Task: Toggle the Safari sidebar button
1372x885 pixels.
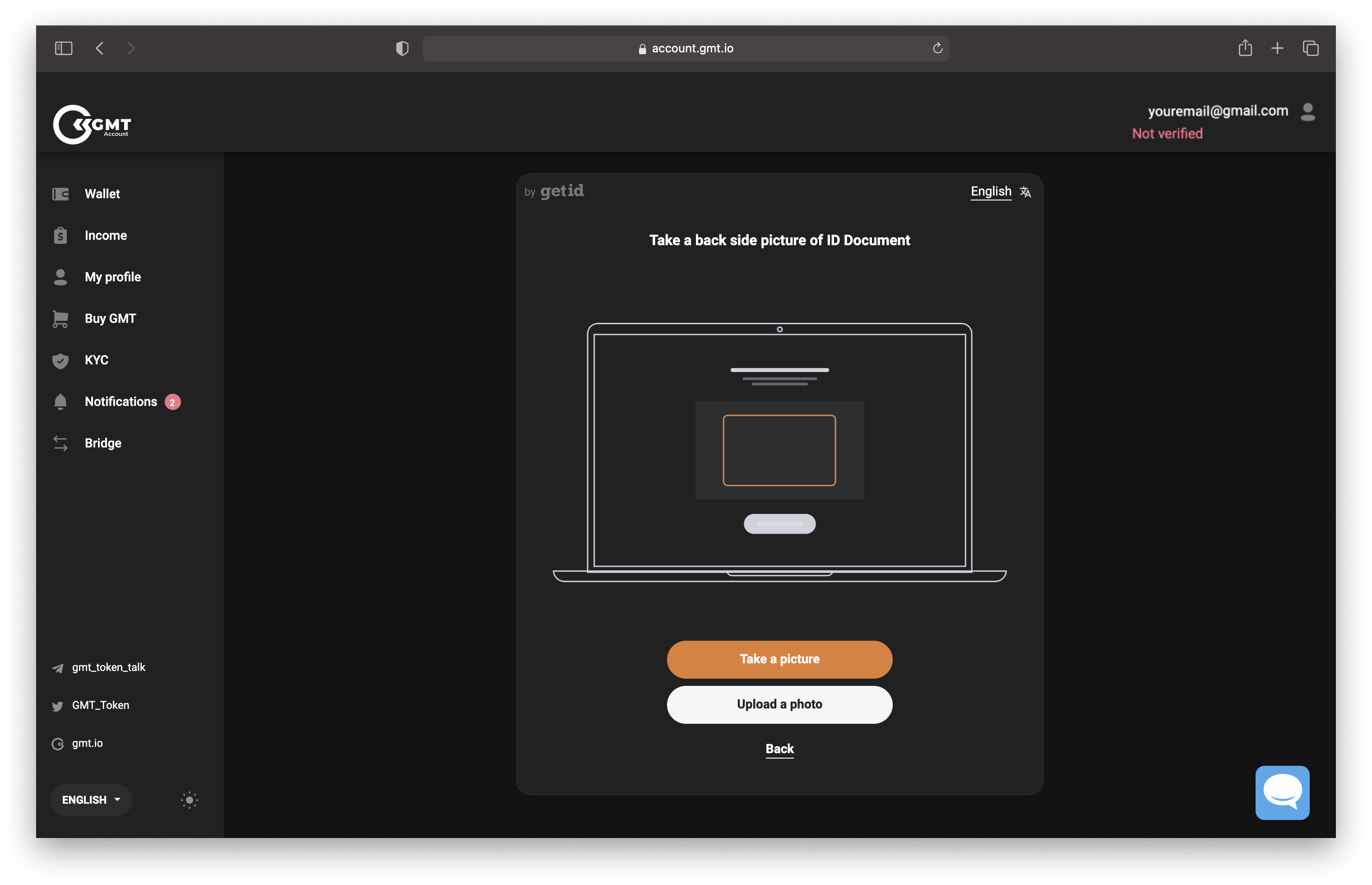Action: pos(63,48)
